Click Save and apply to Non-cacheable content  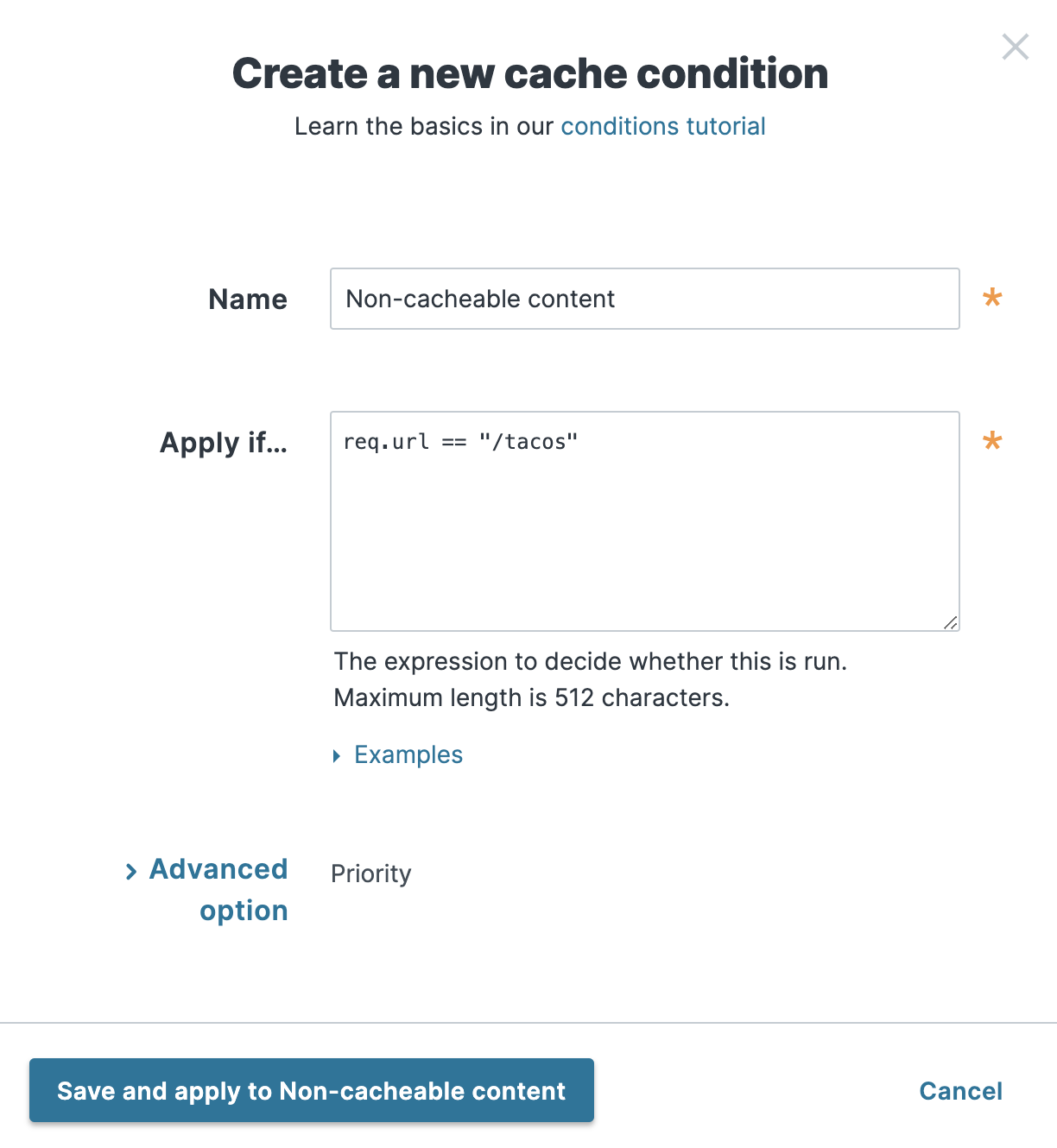312,1090
